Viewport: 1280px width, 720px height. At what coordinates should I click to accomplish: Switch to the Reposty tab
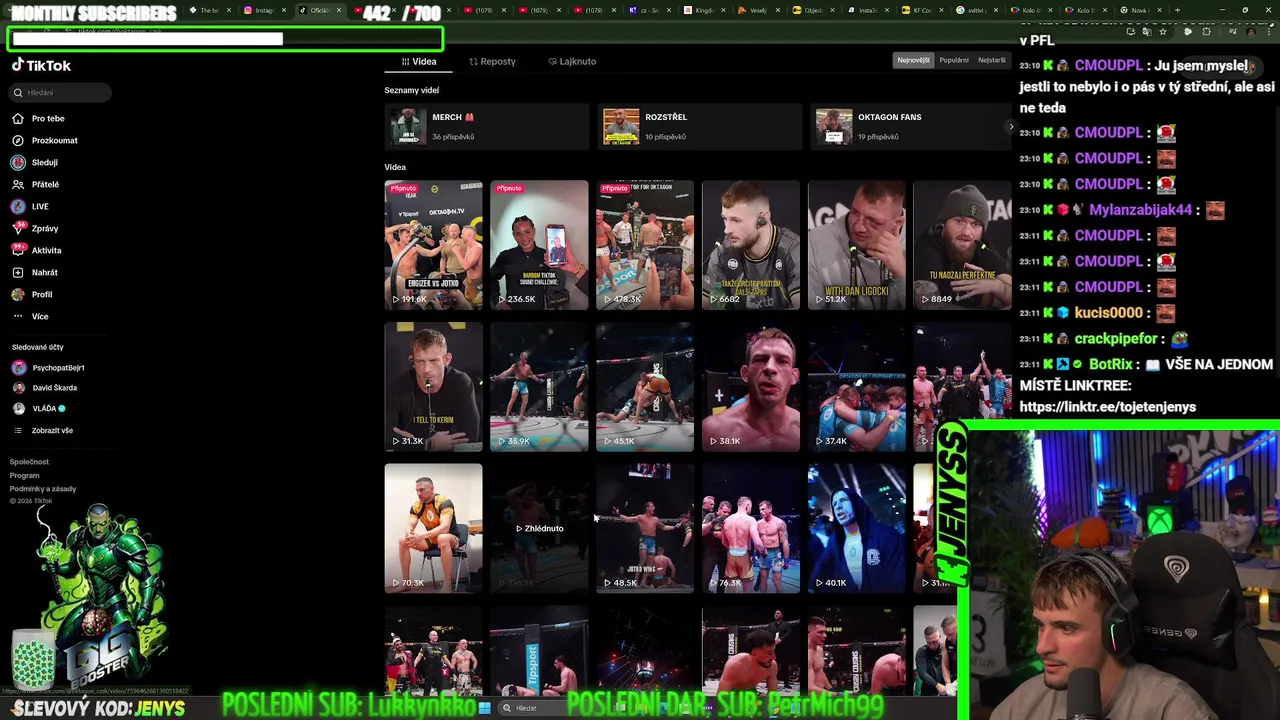point(492,61)
